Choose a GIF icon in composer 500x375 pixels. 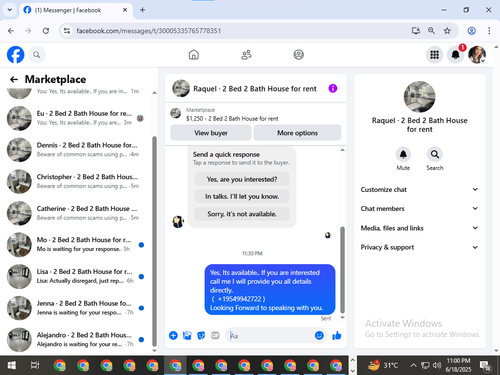pyautogui.click(x=215, y=335)
